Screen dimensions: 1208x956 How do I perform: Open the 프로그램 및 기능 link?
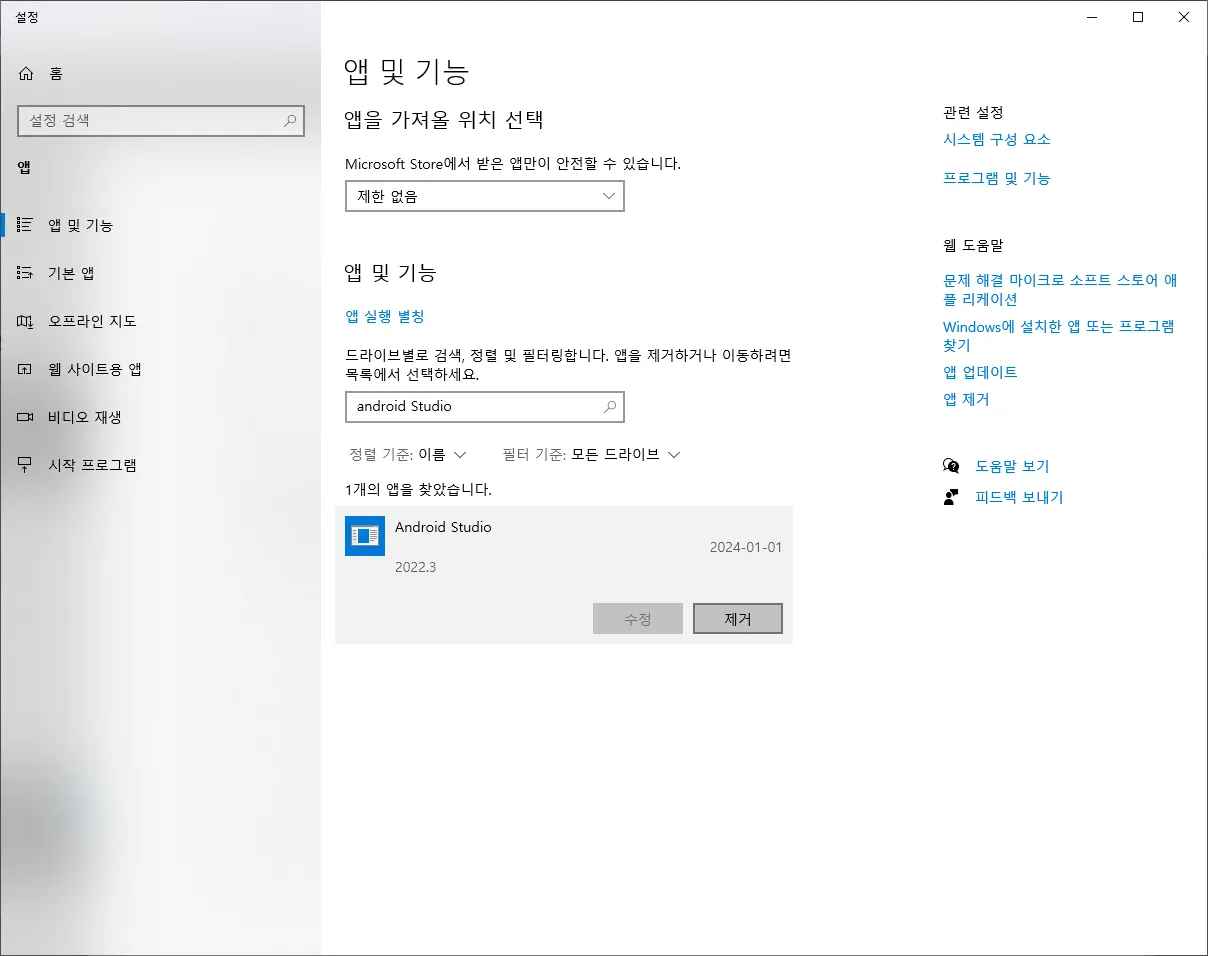click(997, 178)
